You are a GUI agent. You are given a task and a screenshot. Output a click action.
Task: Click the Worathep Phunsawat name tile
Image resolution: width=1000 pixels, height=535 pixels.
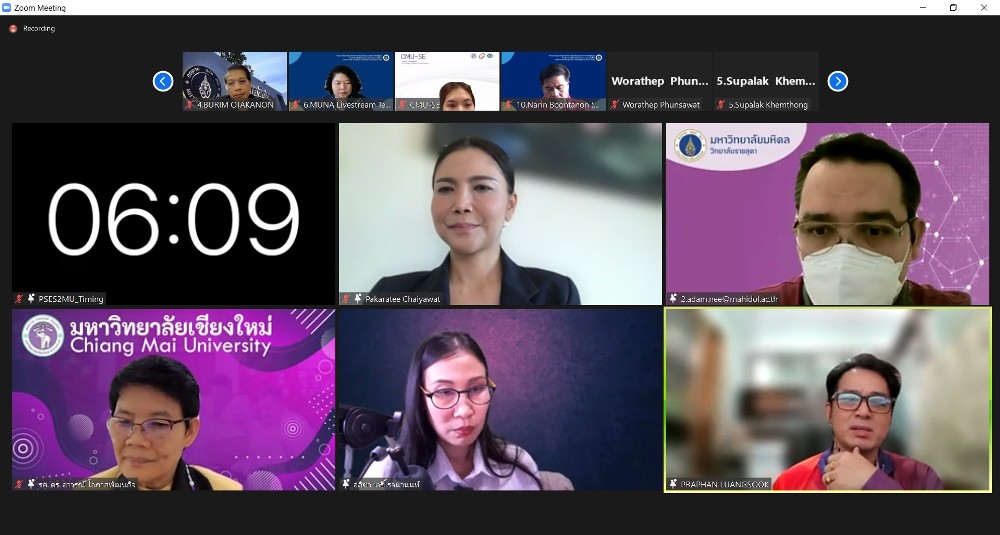click(x=660, y=80)
